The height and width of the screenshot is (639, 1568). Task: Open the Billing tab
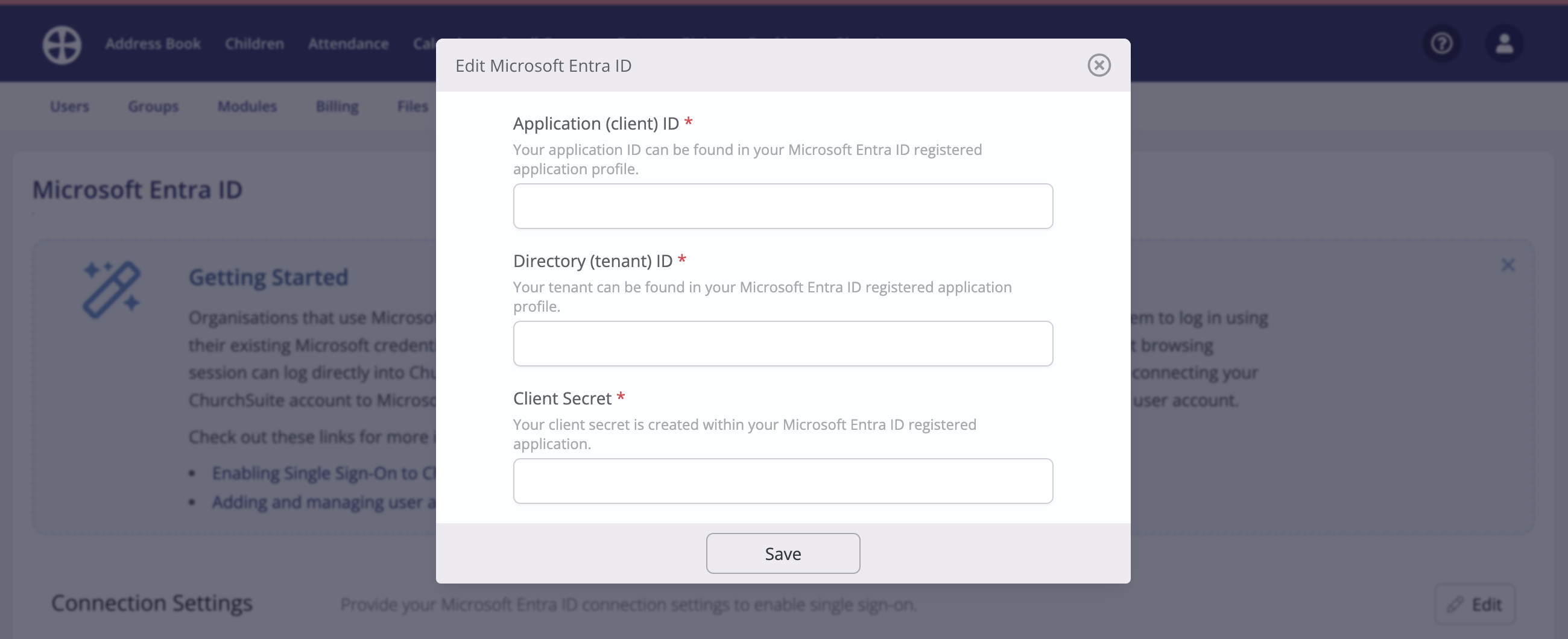[x=337, y=107]
